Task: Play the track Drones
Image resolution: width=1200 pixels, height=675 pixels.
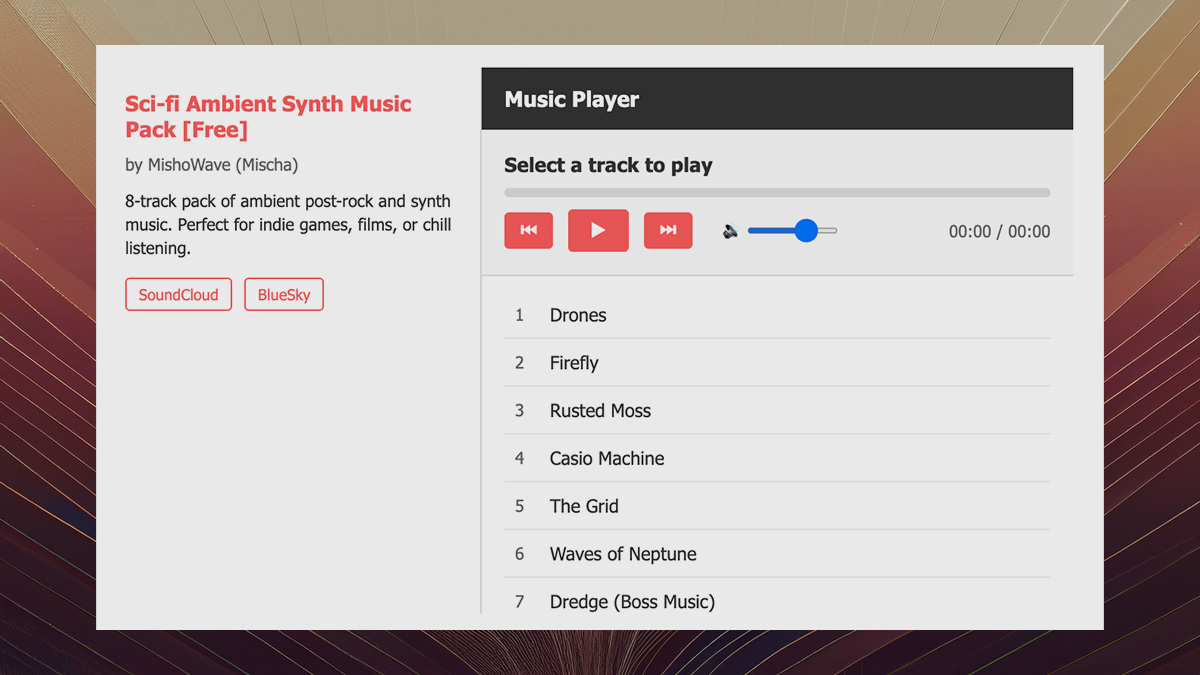Action: point(578,315)
